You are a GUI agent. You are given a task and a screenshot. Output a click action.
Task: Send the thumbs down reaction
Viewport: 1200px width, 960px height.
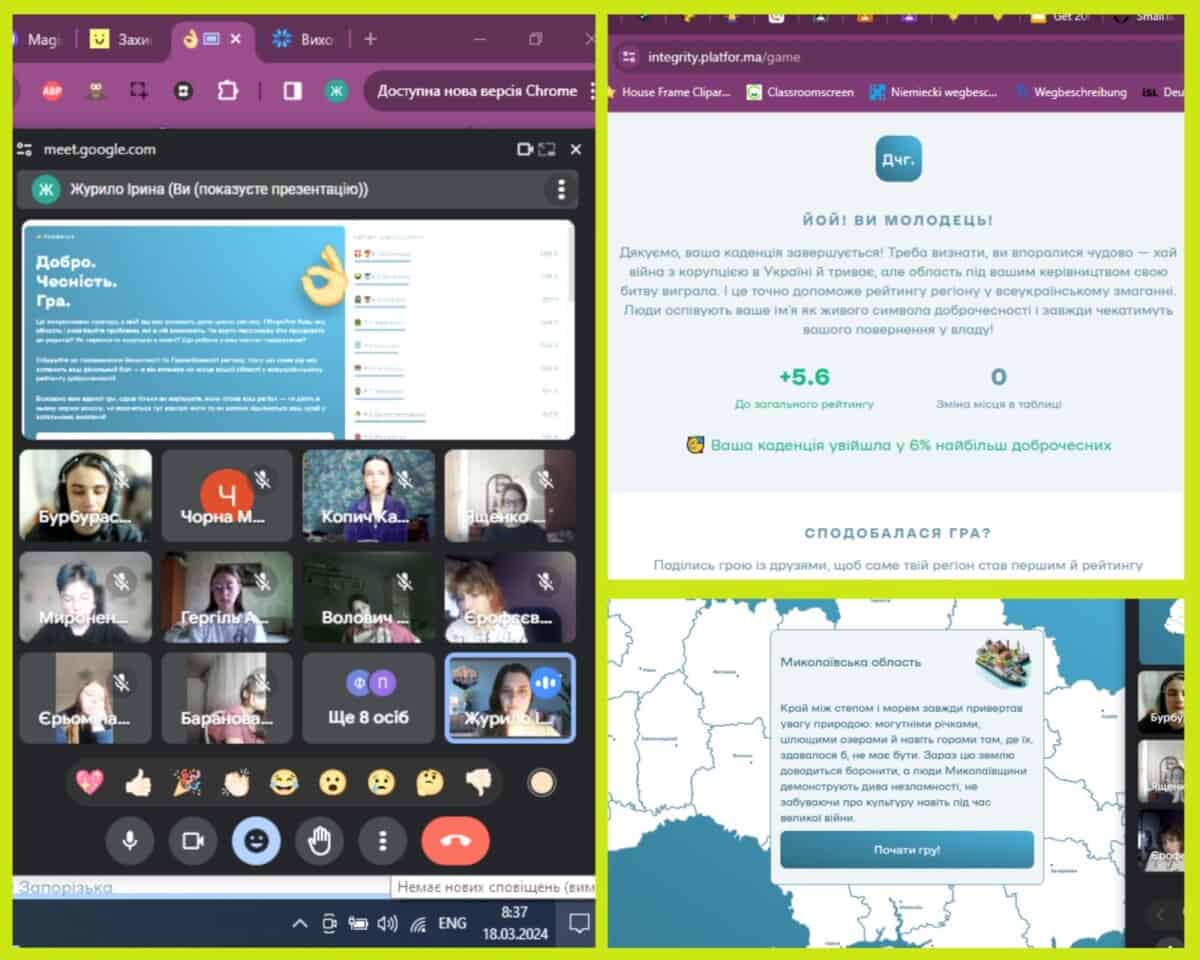point(479,782)
